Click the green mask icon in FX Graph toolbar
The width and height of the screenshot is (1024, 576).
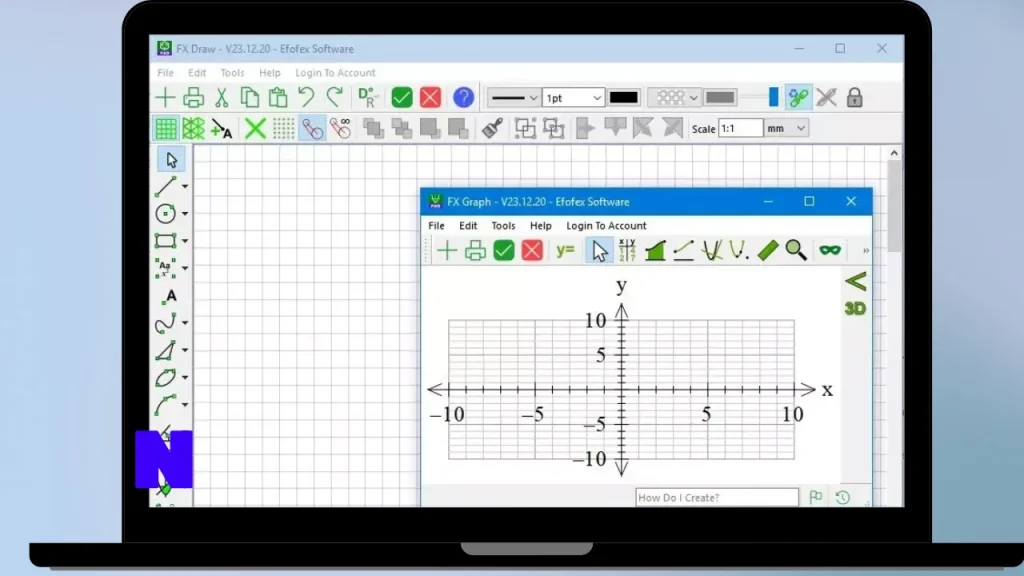pos(830,250)
